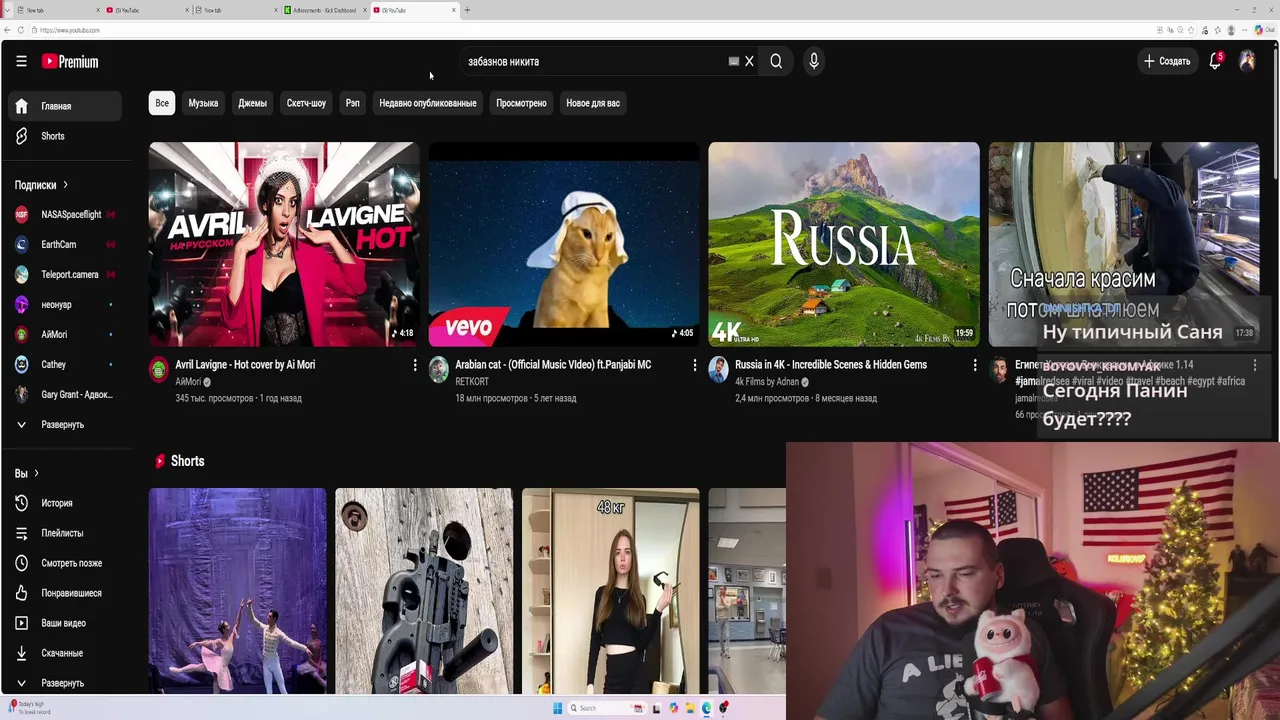The image size is (1280, 720).
Task: Select the Музыка filter chip
Action: 203,103
